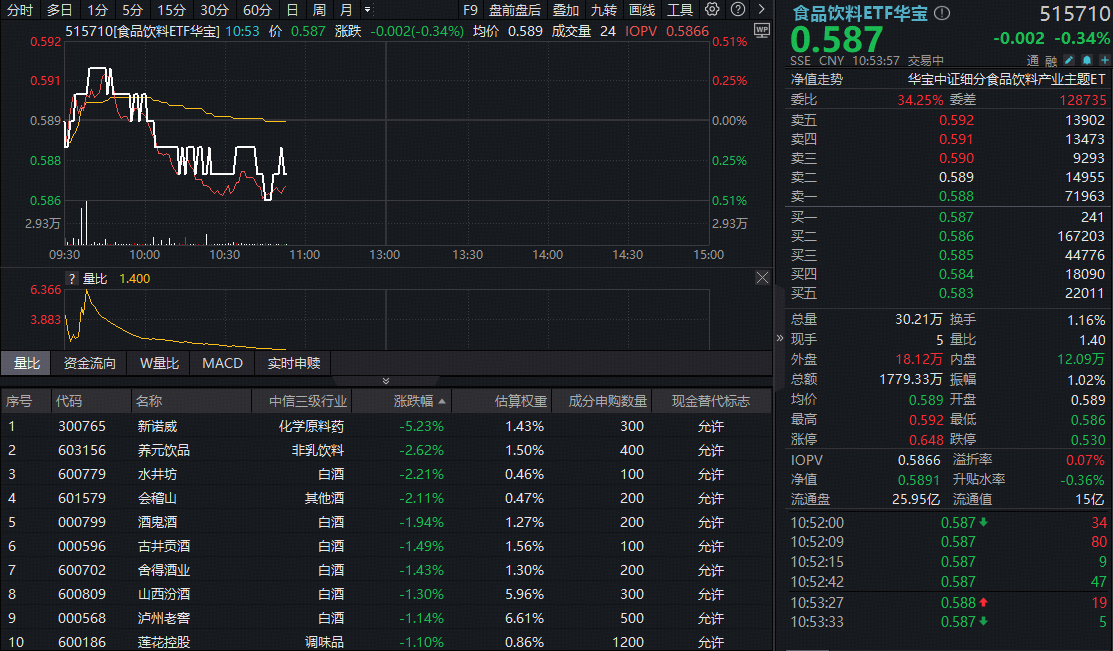1113x651 pixels.
Task: Add stock to watchlist with plus icon
Action: coord(1103,61)
